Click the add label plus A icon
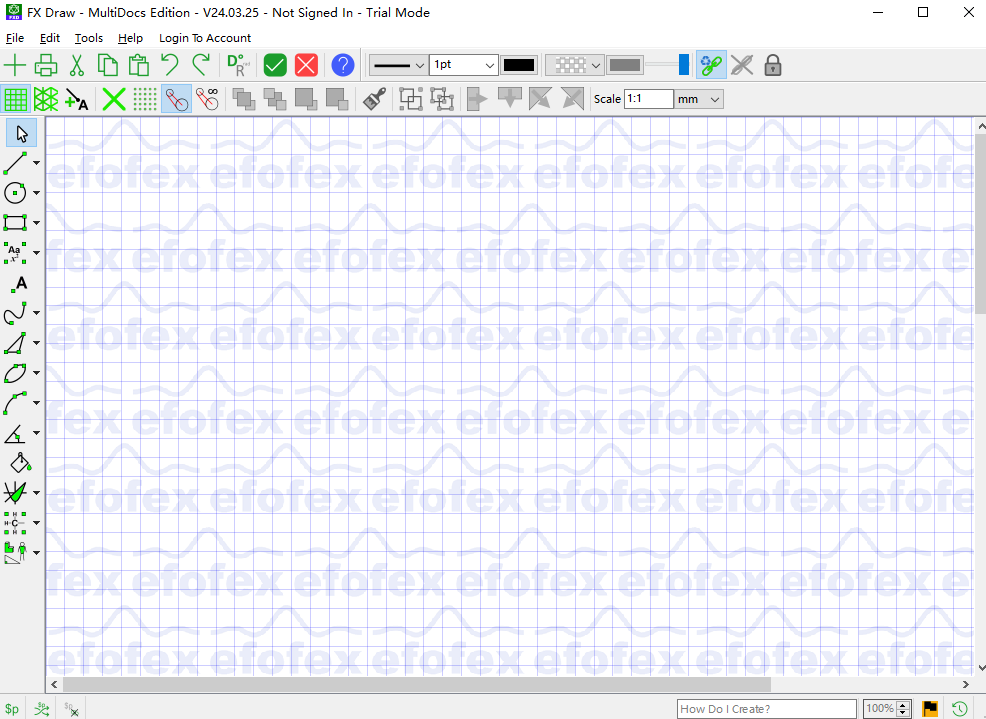986x719 pixels. pyautogui.click(x=77, y=99)
